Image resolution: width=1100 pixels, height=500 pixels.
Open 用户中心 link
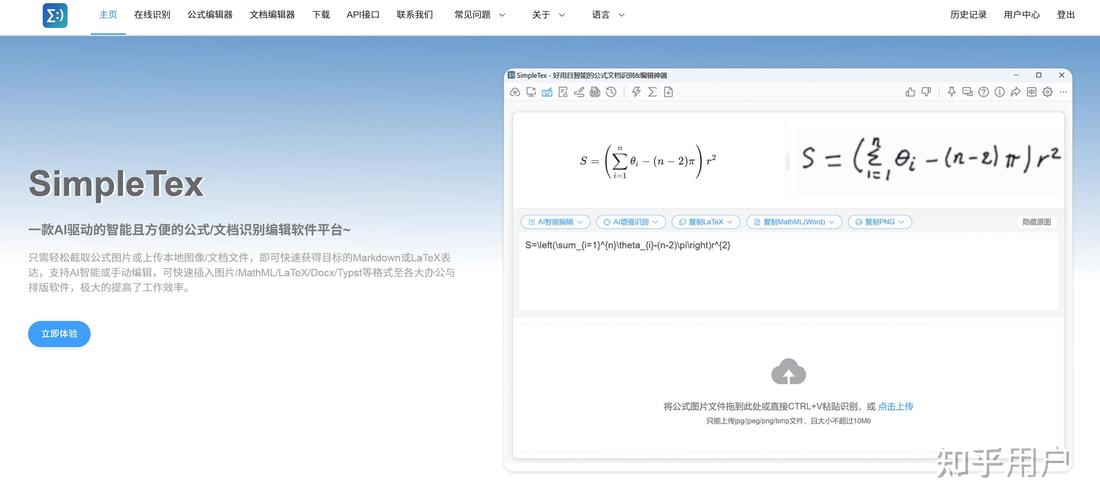1021,15
